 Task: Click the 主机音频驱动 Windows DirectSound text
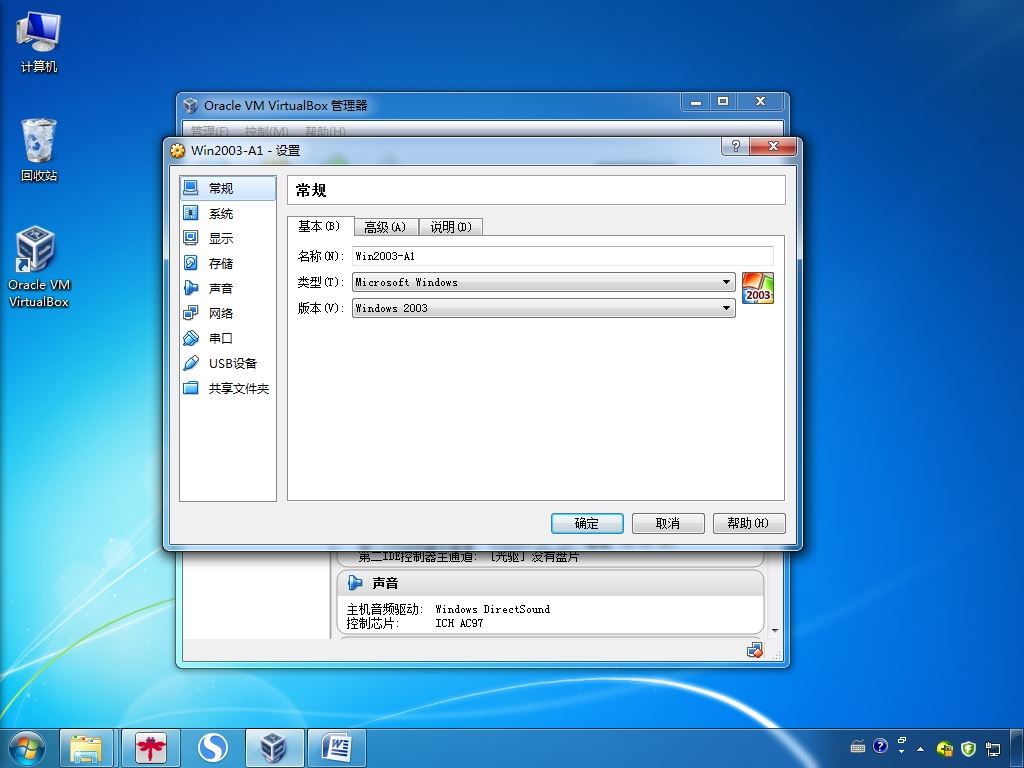click(448, 609)
